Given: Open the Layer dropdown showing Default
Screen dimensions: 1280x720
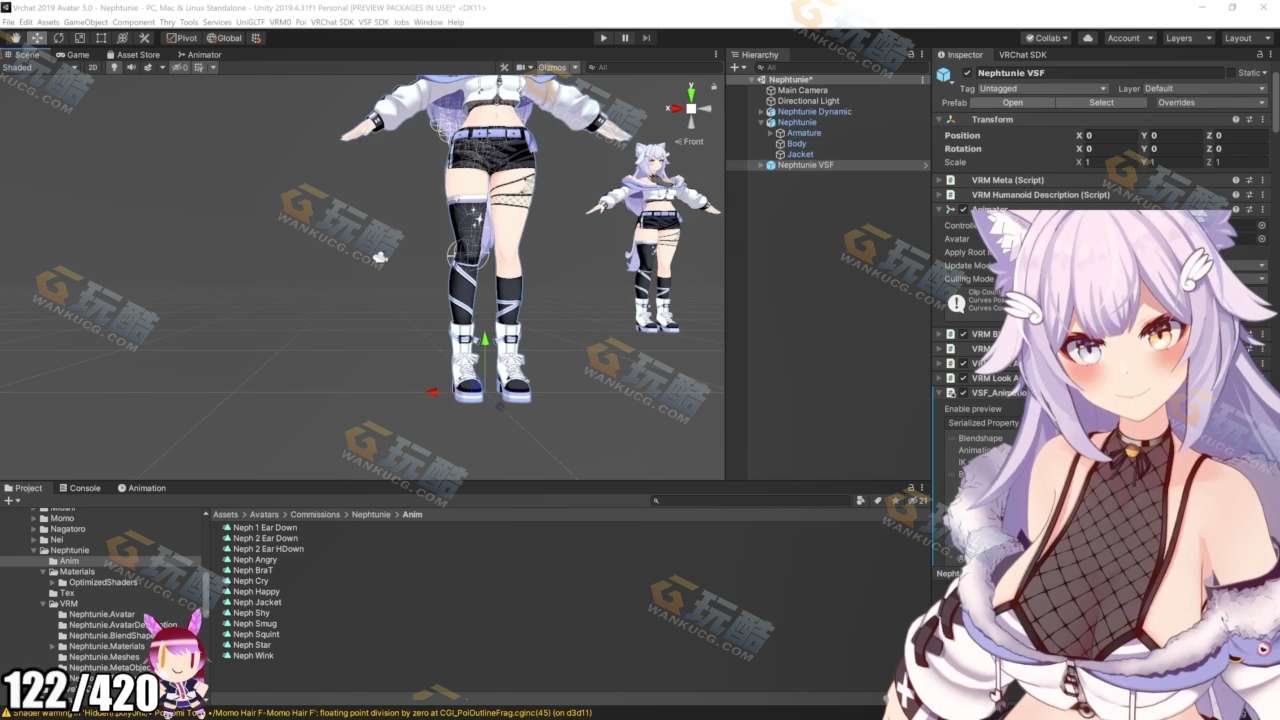Looking at the screenshot, I should click(x=1205, y=88).
